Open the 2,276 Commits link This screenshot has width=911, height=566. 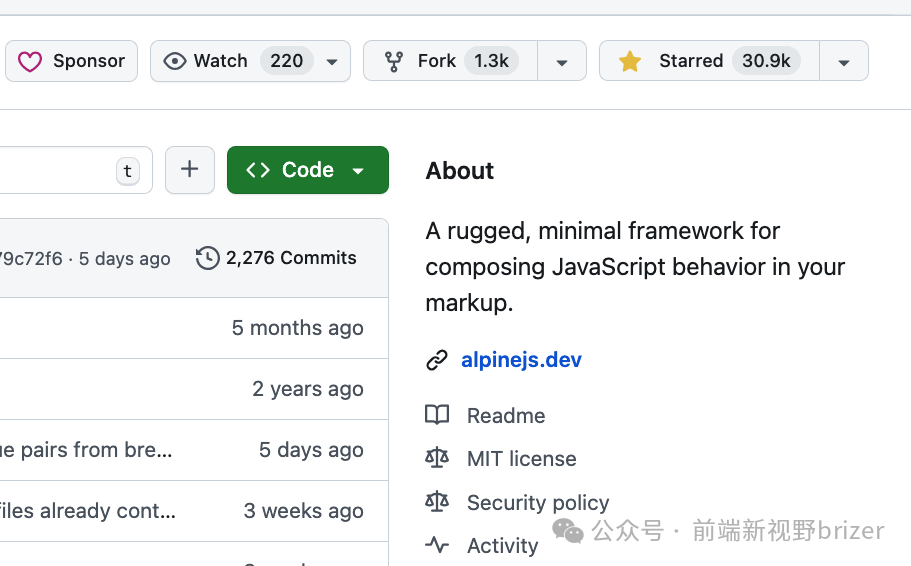pyautogui.click(x=291, y=258)
